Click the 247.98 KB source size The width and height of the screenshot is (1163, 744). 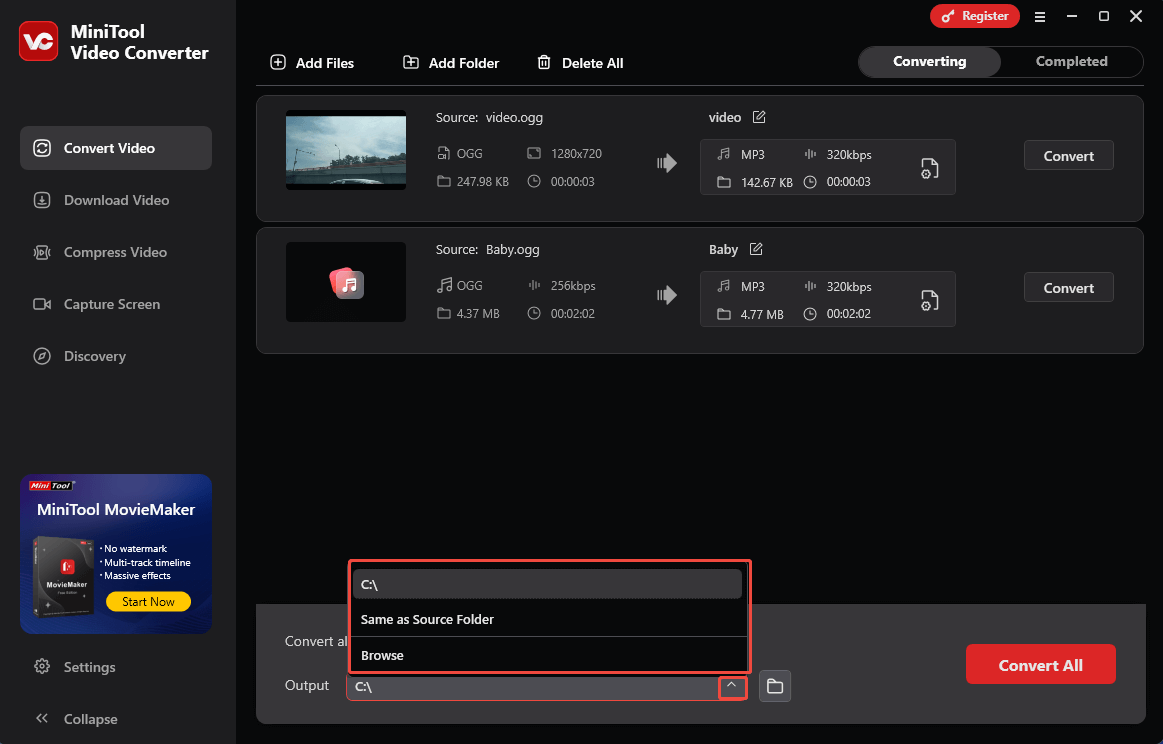click(482, 182)
